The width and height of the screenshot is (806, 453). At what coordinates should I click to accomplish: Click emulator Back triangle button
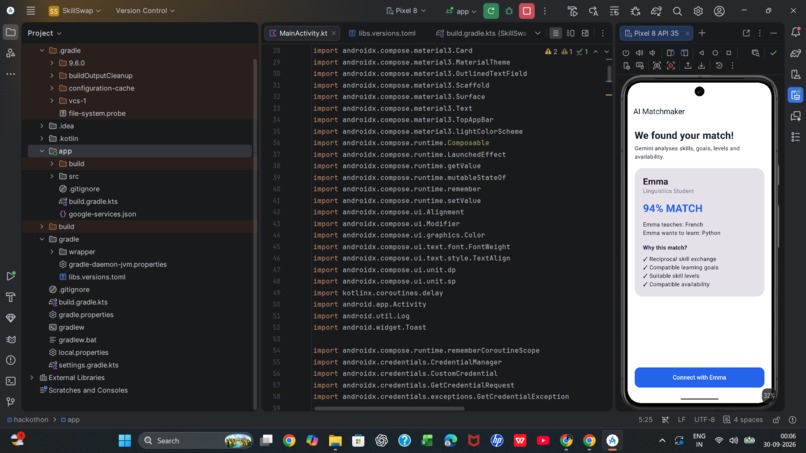701,52
